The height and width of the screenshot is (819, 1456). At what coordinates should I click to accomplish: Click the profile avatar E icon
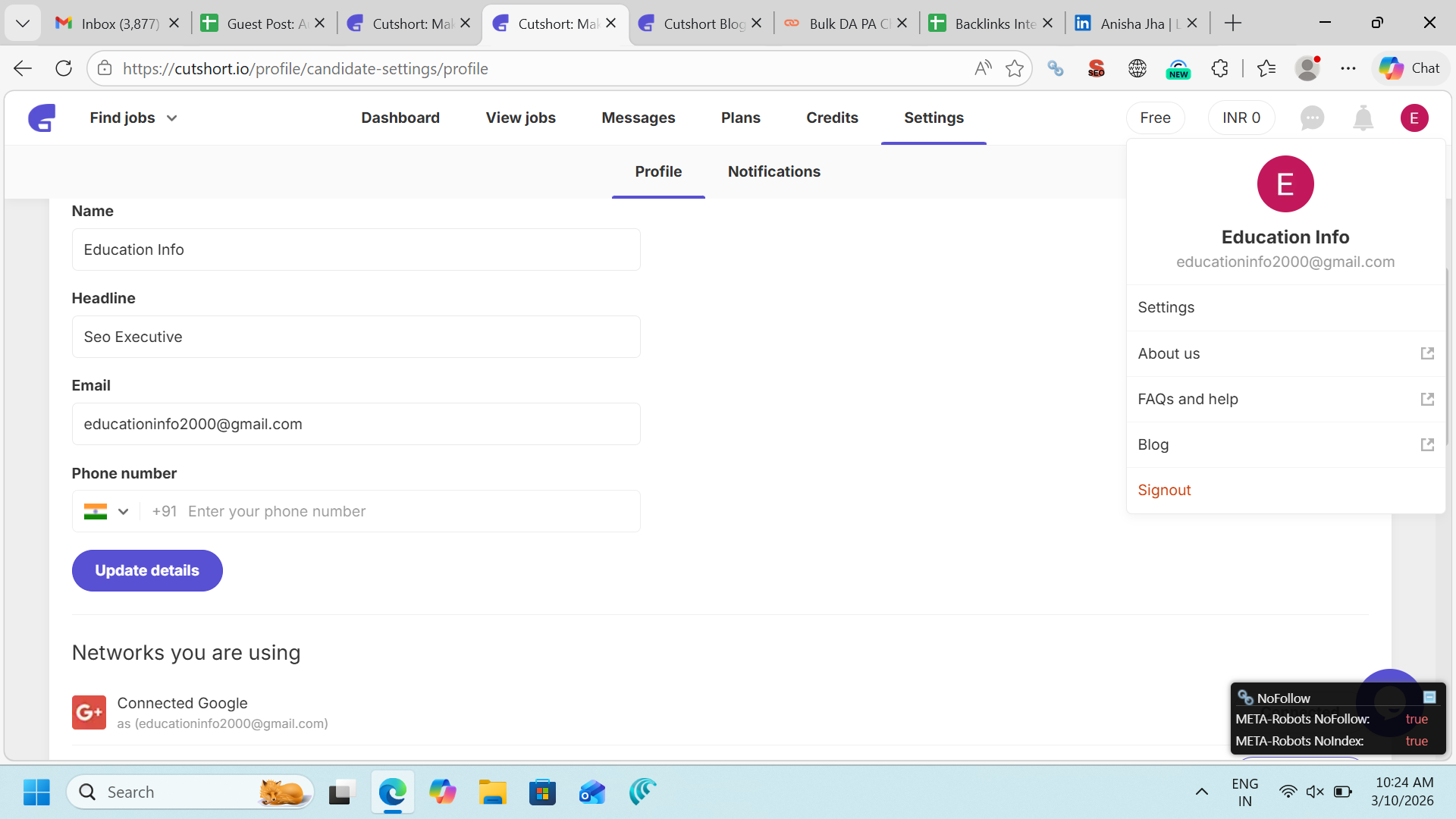[x=1414, y=118]
